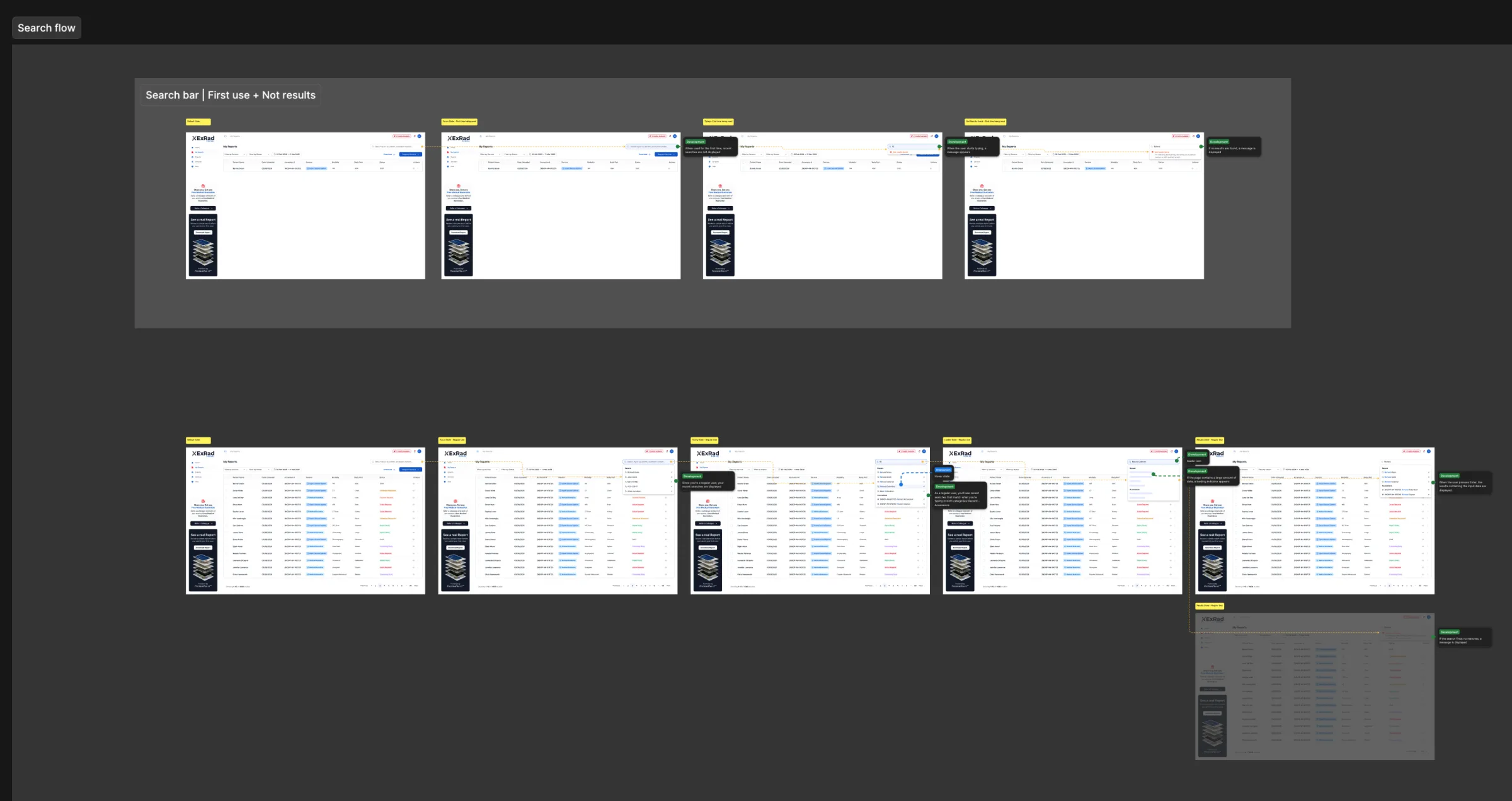This screenshot has height=801, width=1512.
Task: Open the Not Results found frame thumbnail
Action: pyautogui.click(x=1084, y=205)
